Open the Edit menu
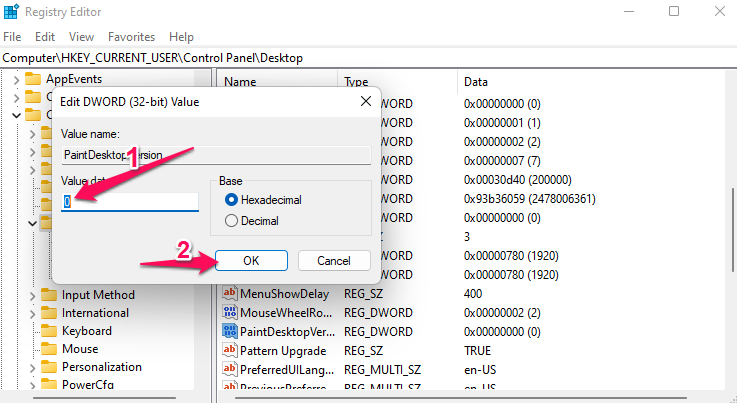This screenshot has height=403, width=737. point(45,37)
